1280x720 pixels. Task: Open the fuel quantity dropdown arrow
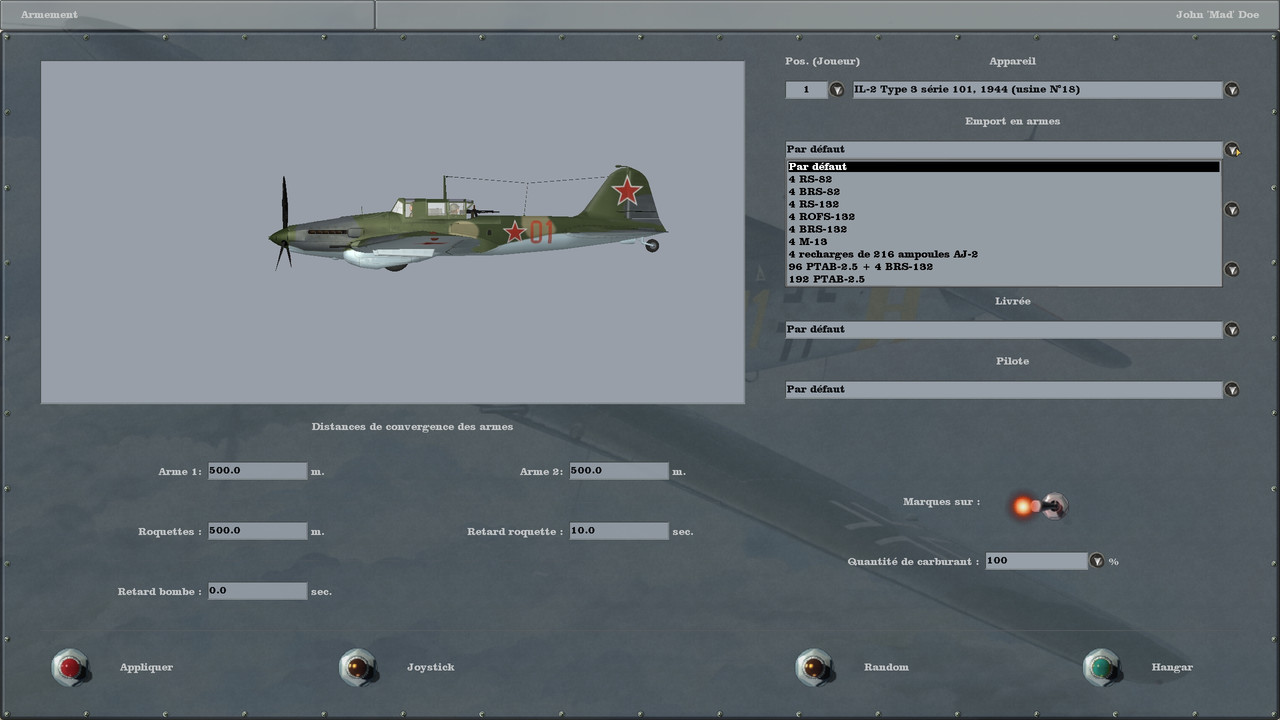point(1096,561)
